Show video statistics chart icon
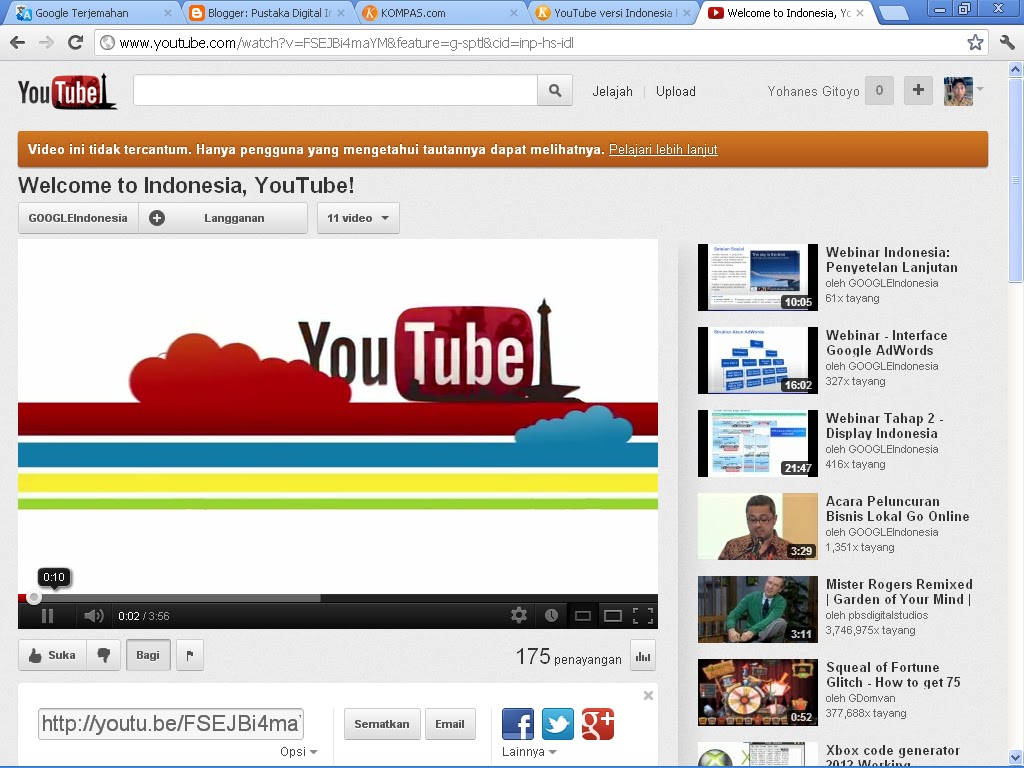This screenshot has height=768, width=1024. [643, 656]
